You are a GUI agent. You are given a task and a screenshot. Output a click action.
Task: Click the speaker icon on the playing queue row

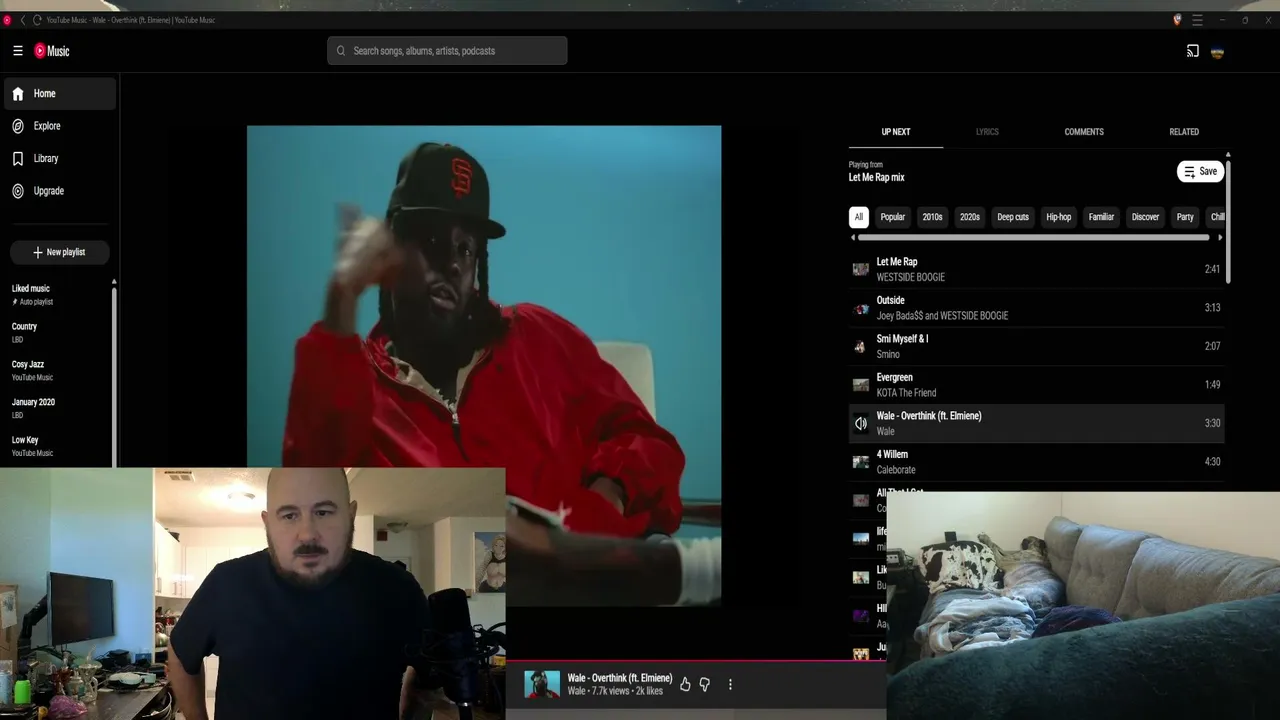pyautogui.click(x=861, y=423)
